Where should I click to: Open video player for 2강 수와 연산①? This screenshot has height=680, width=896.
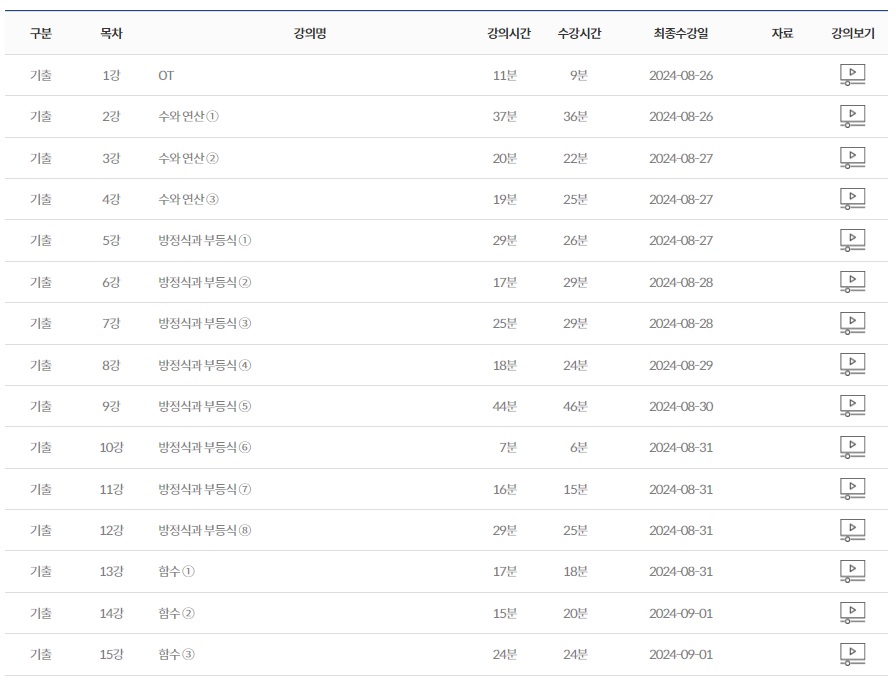pyautogui.click(x=852, y=116)
